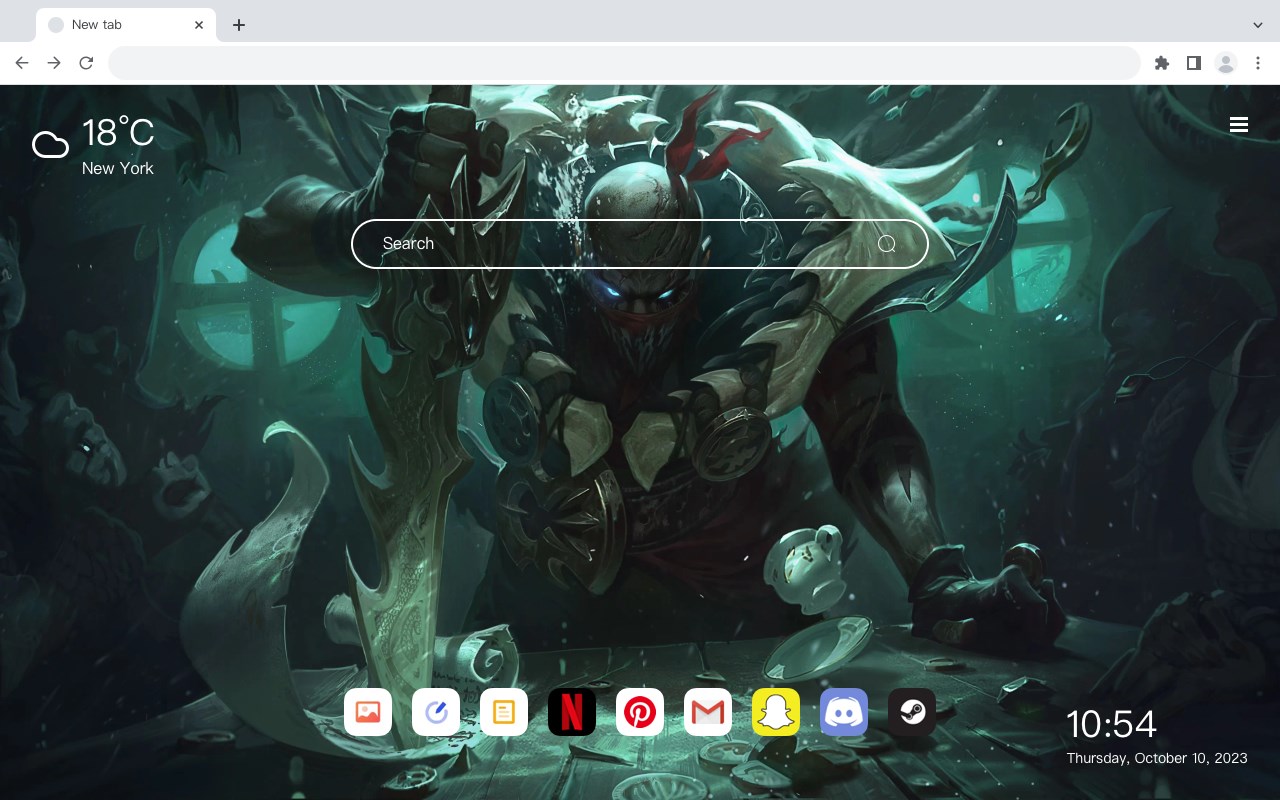The image size is (1280, 800).
Task: Open the Discord shortcut
Action: click(844, 712)
